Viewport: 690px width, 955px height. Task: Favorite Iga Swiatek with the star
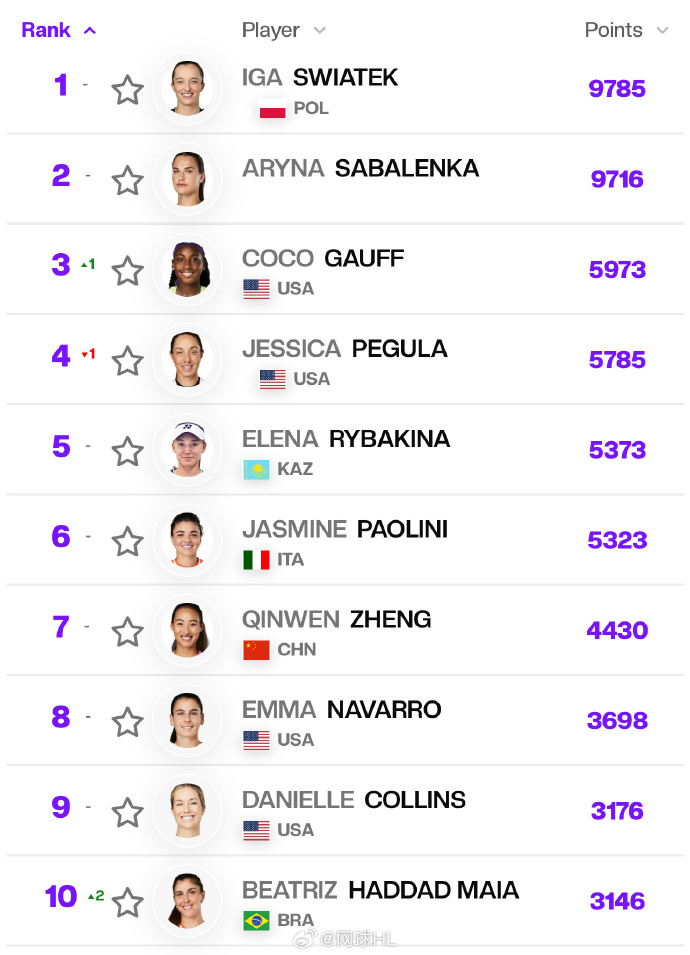(x=127, y=91)
